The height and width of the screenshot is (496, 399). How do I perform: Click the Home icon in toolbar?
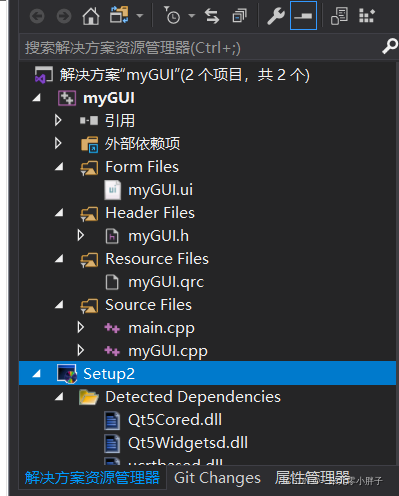[x=91, y=16]
